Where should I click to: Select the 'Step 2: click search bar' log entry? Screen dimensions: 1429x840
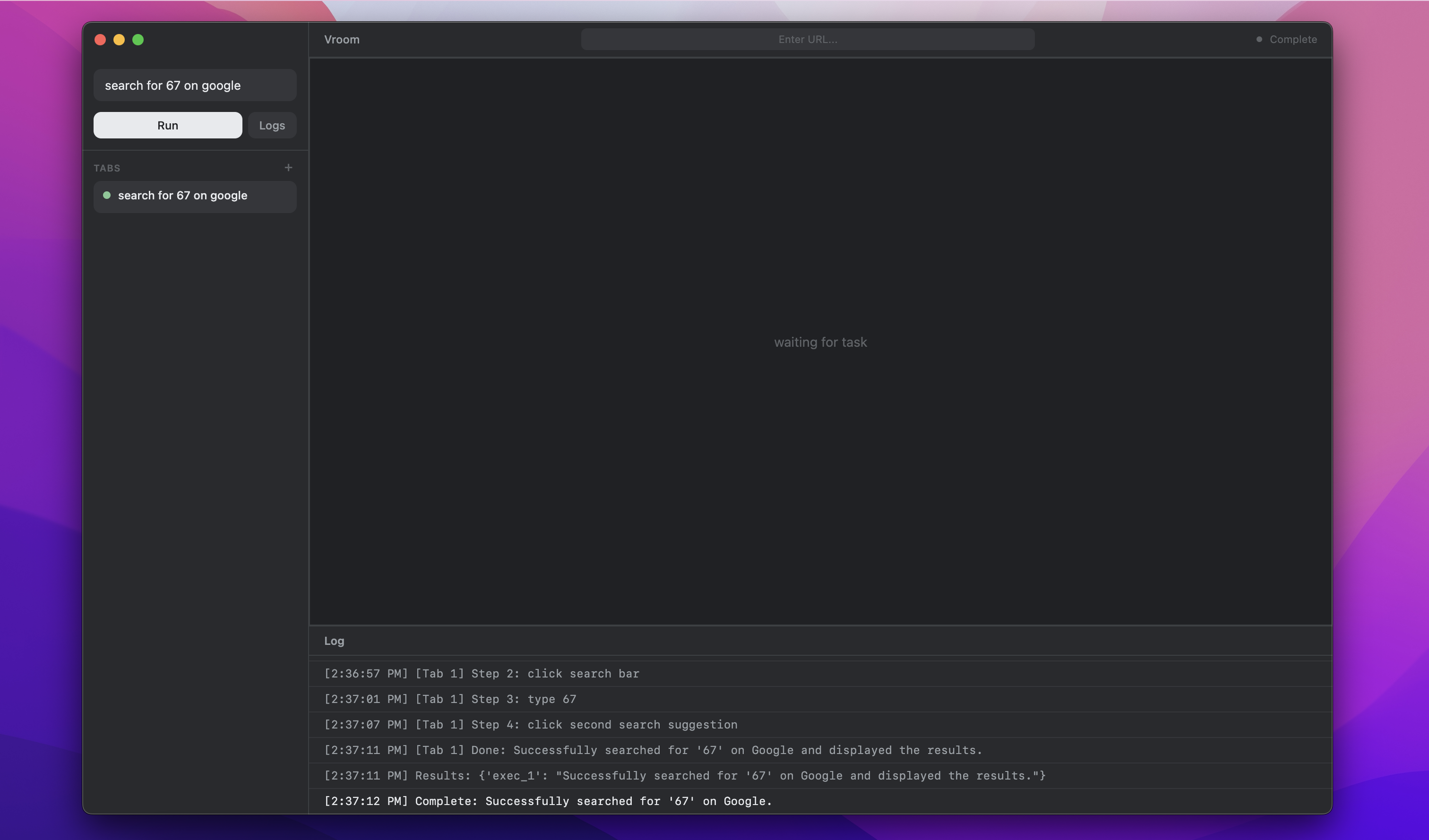pyautogui.click(x=482, y=674)
